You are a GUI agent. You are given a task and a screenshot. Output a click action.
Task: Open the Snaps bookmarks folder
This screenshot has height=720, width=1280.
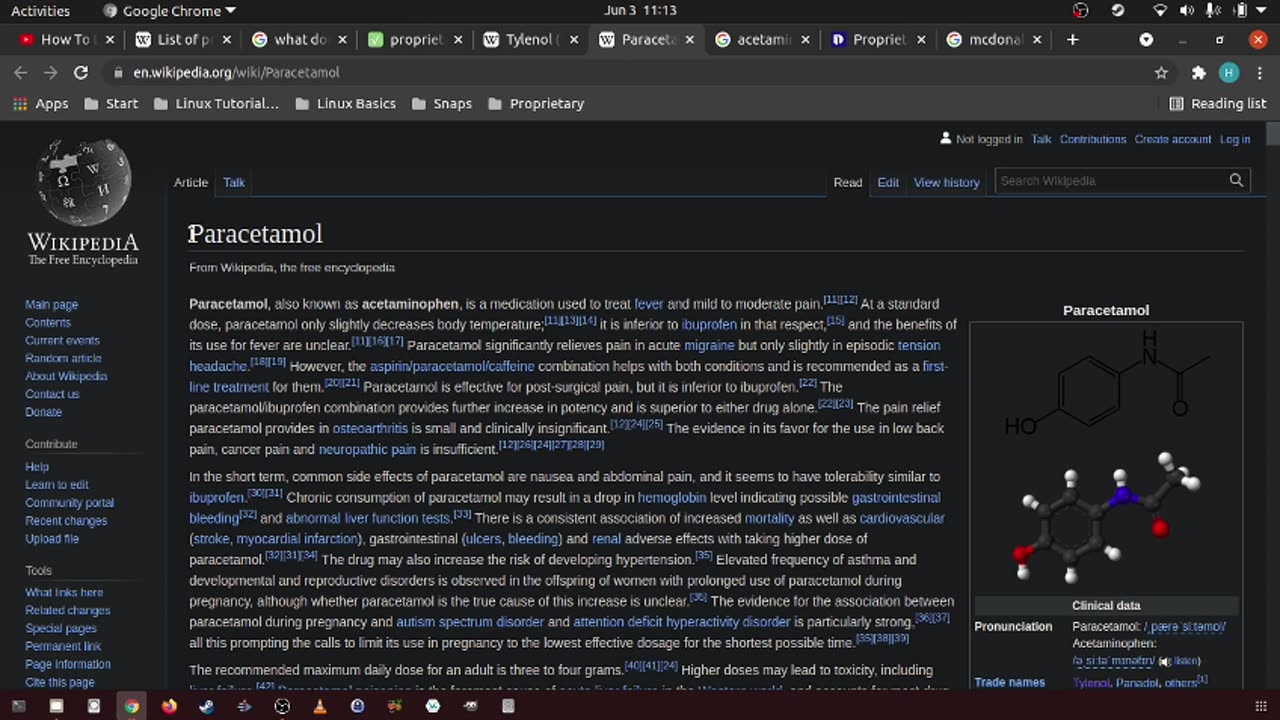click(x=441, y=103)
